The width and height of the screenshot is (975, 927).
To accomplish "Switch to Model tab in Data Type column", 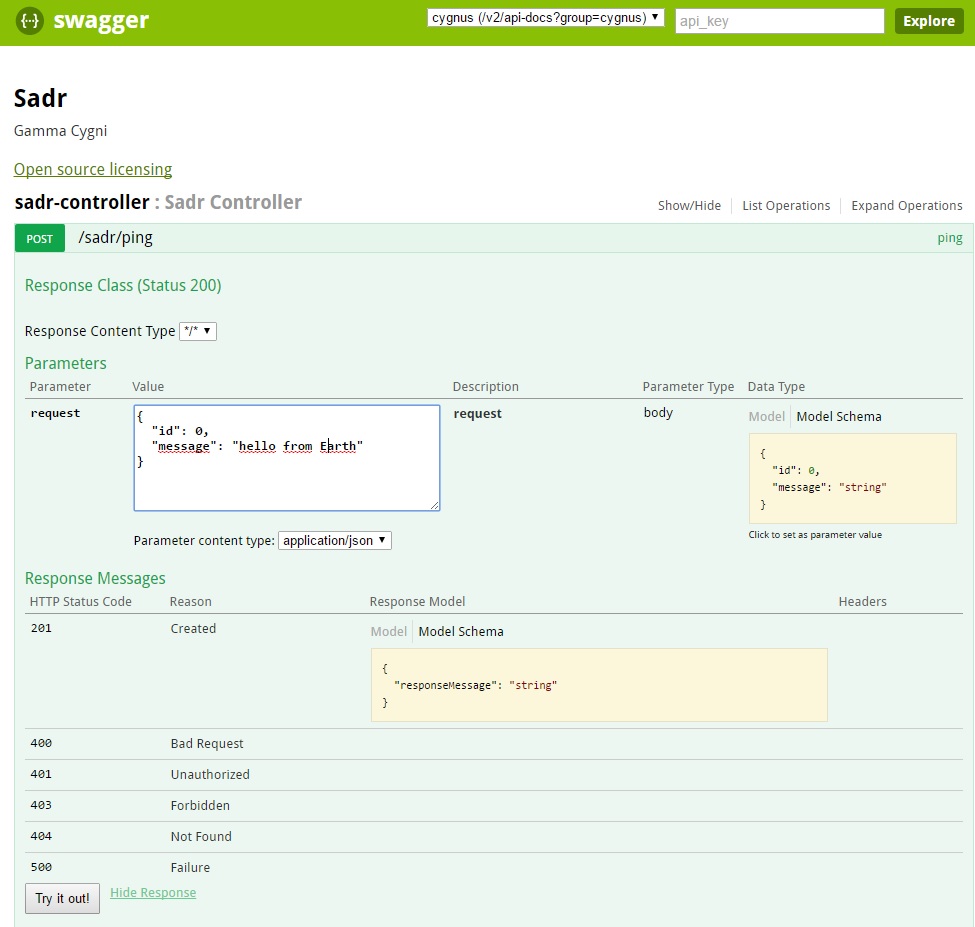I will [766, 417].
